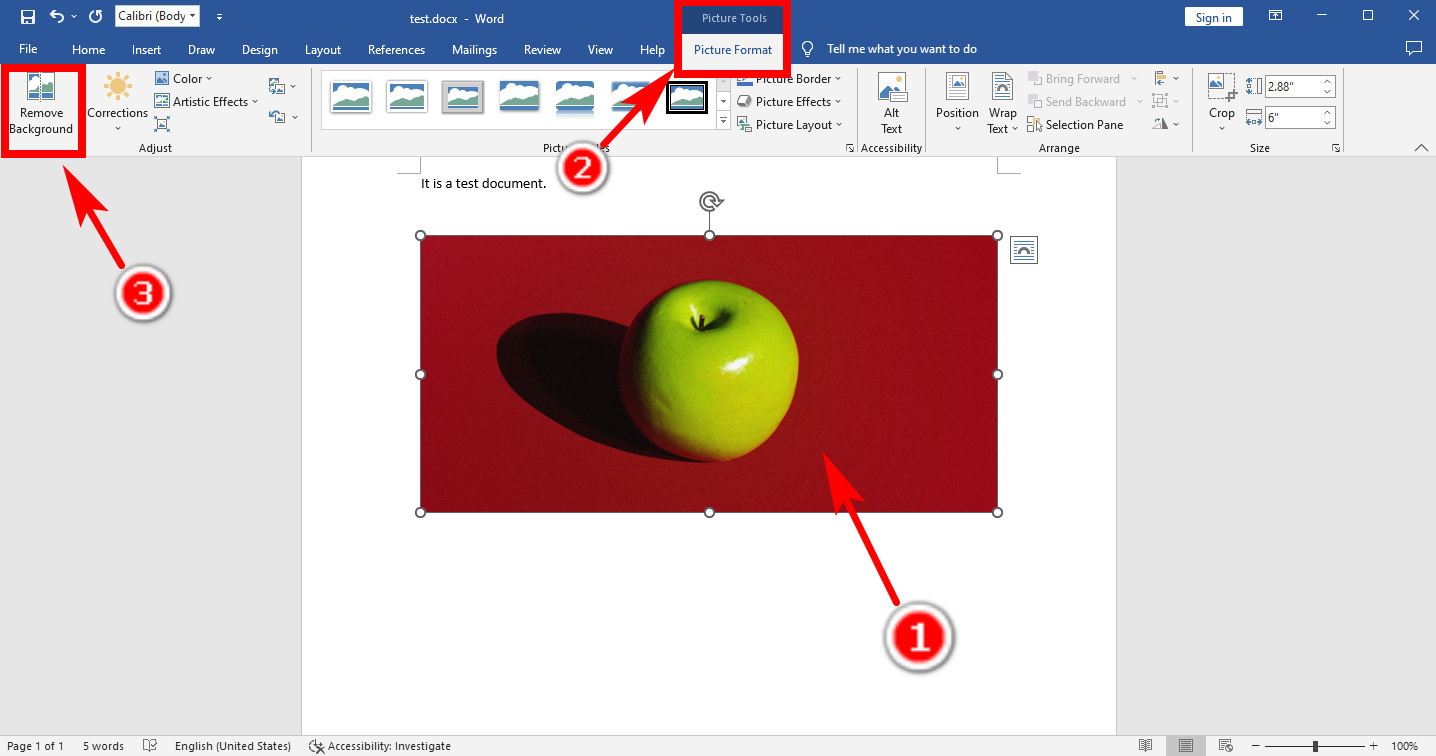1436x756 pixels.
Task: Click the 5 words count in status bar
Action: (103, 746)
